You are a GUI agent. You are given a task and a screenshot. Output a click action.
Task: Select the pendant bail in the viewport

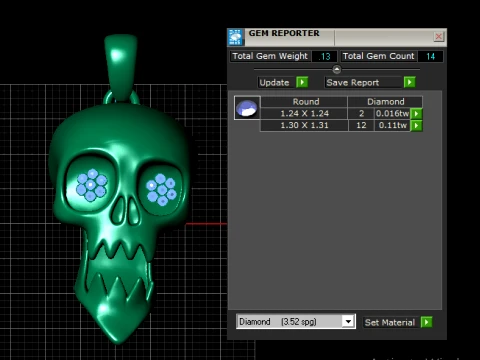[x=121, y=66]
